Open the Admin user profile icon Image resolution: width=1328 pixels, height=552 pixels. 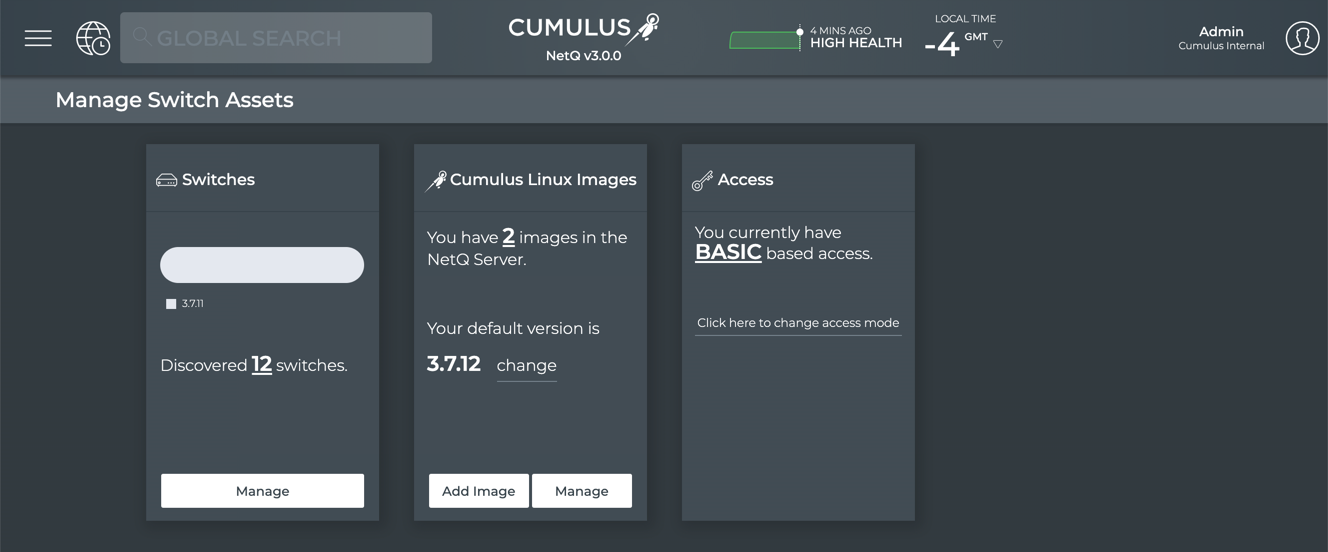point(1302,38)
